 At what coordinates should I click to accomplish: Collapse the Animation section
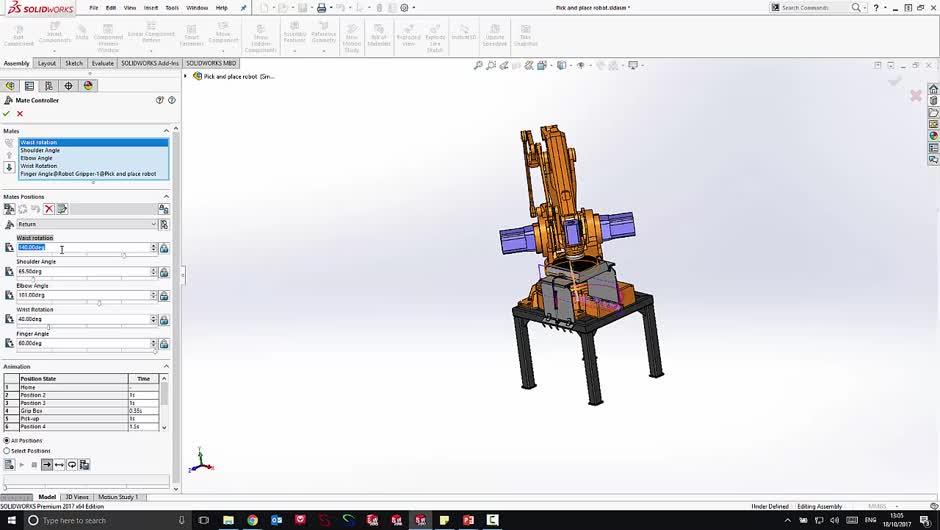point(166,367)
